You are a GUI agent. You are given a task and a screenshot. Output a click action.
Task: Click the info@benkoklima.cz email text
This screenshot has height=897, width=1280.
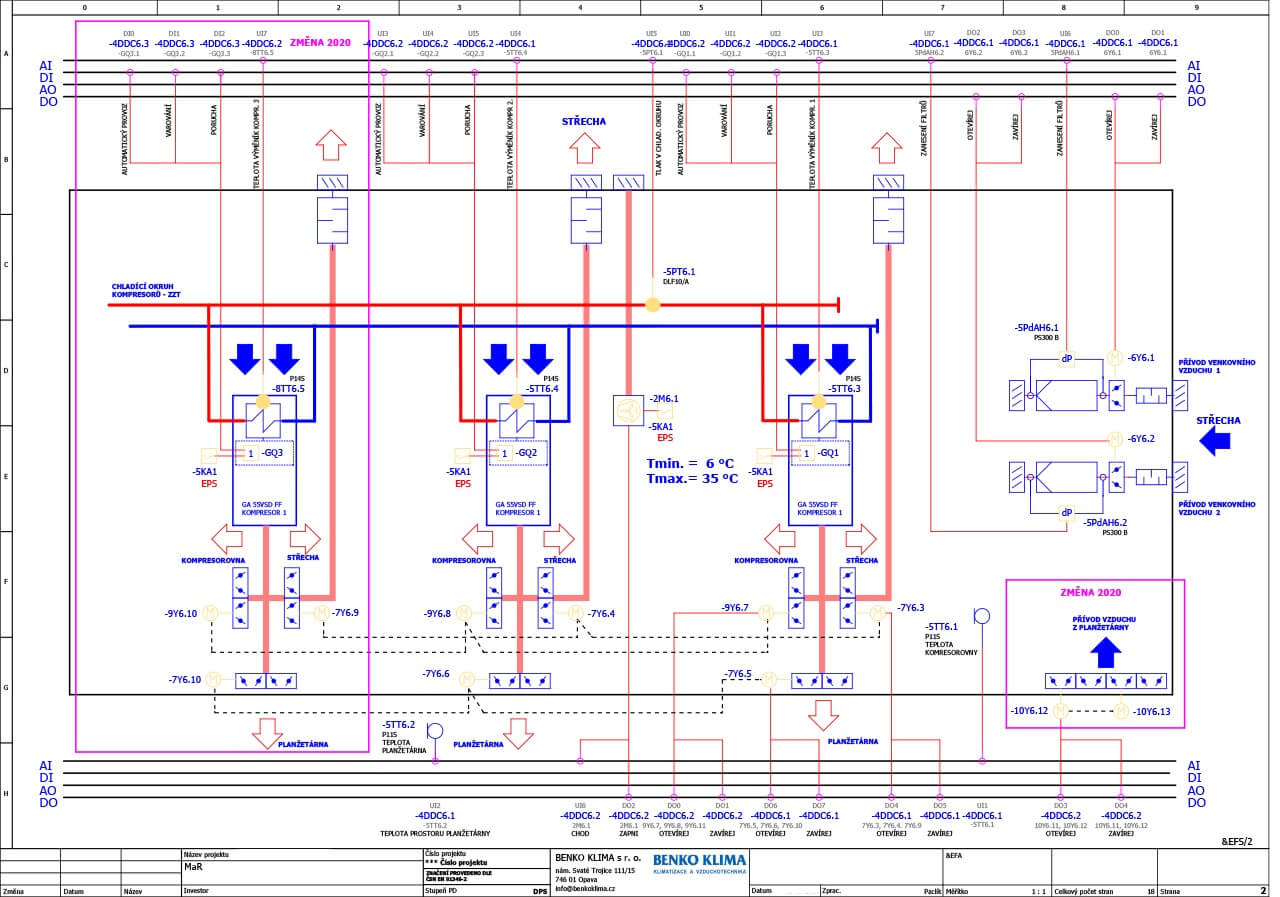[x=585, y=888]
